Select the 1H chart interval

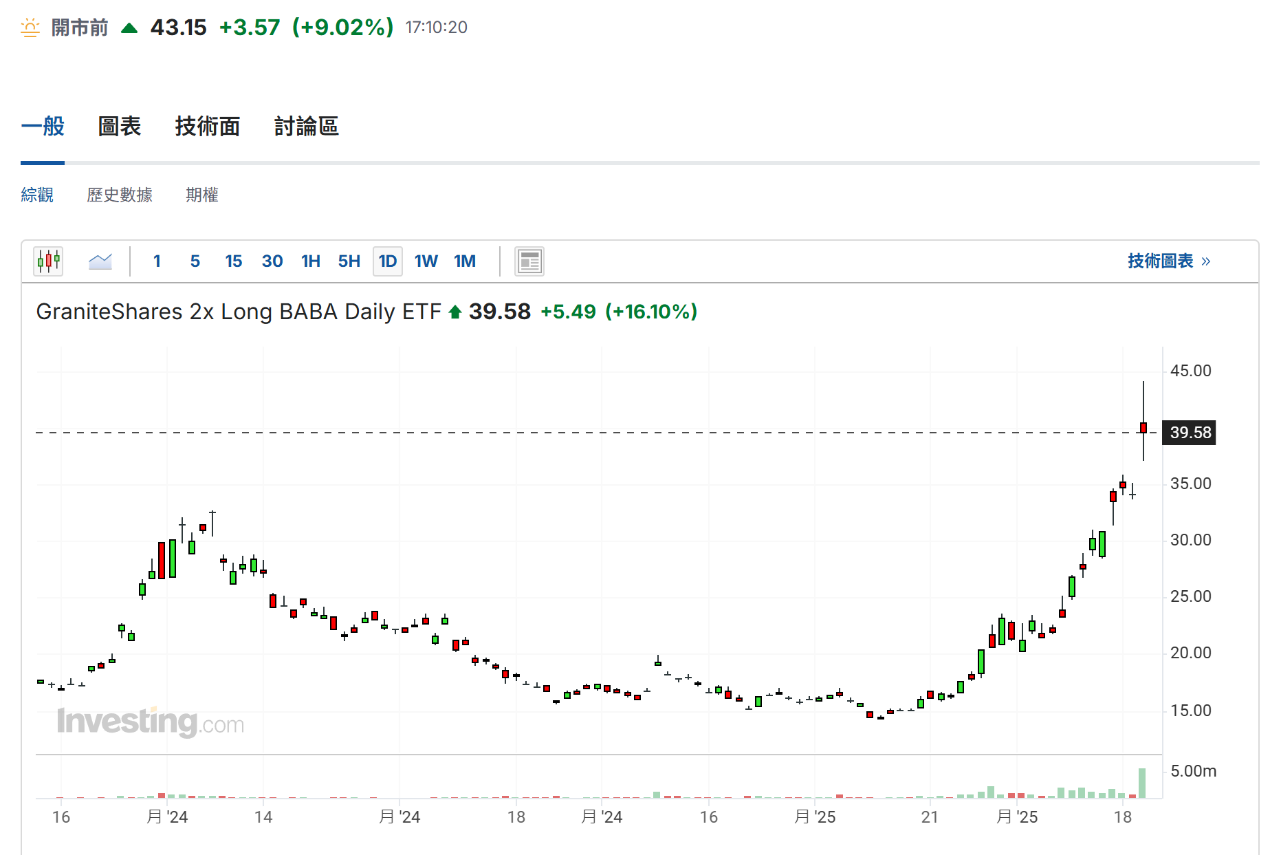(x=311, y=262)
